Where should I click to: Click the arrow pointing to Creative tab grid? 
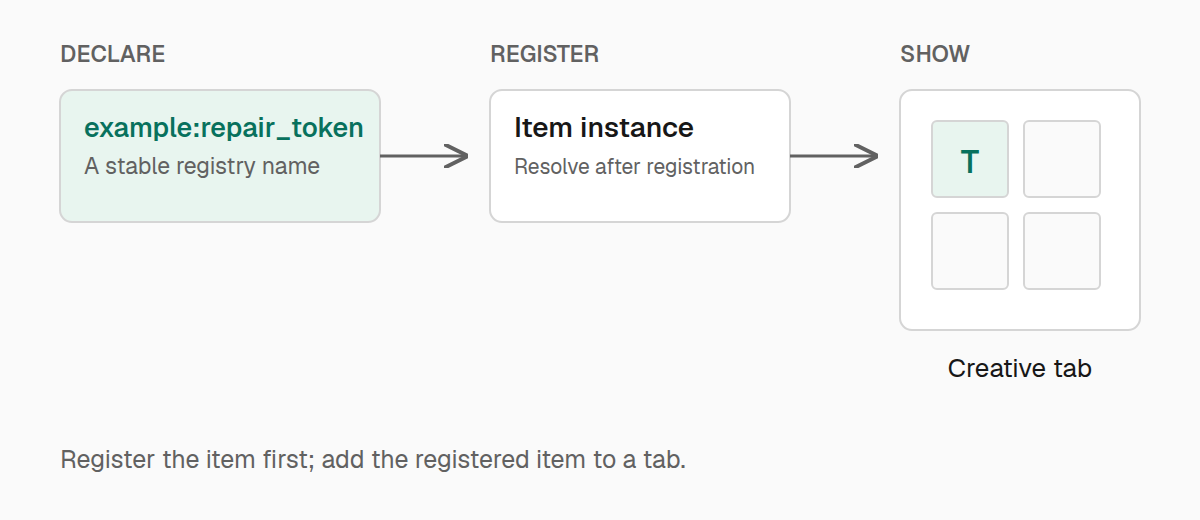click(x=835, y=156)
